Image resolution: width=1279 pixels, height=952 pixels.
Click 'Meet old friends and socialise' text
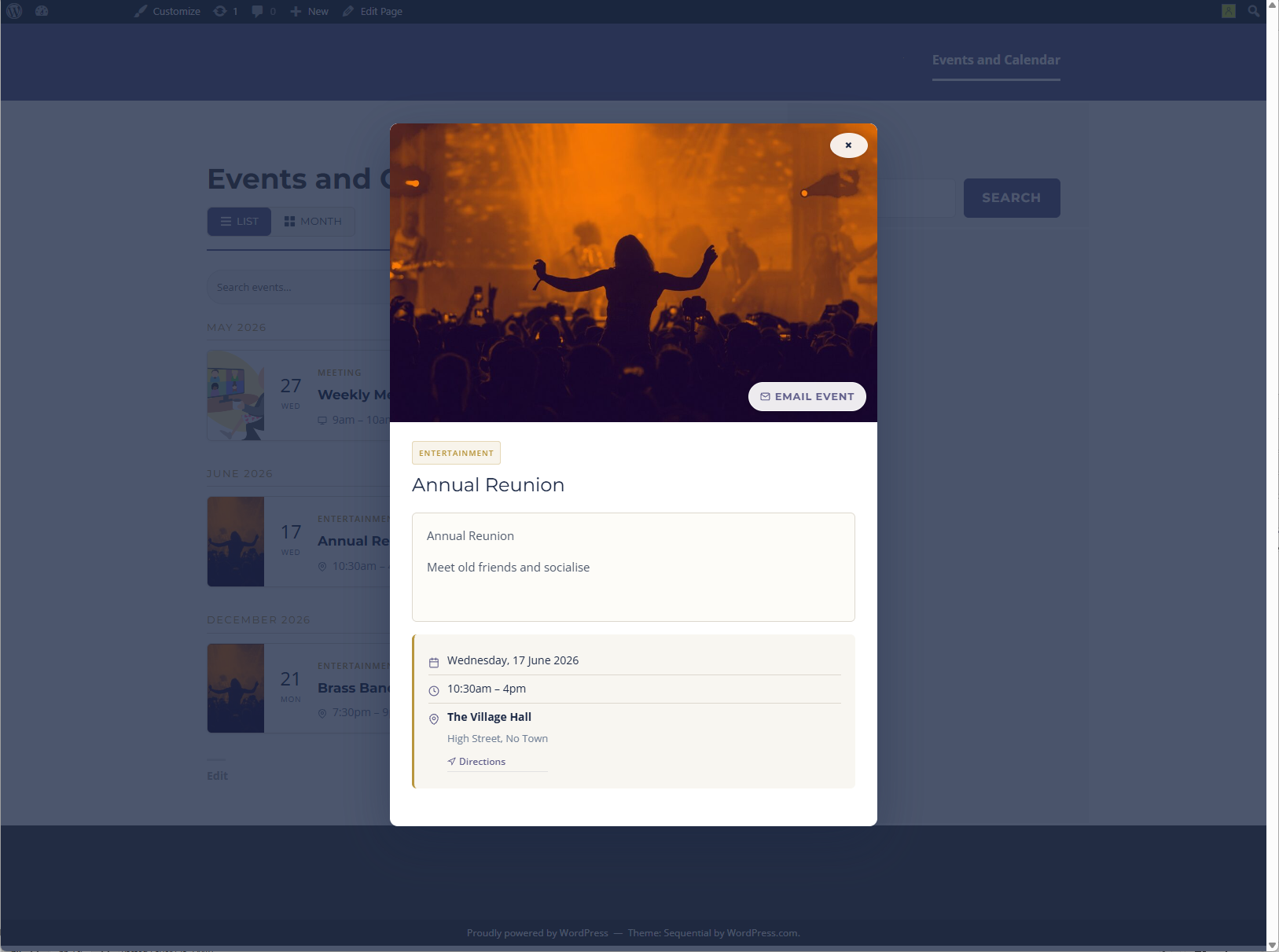click(508, 568)
